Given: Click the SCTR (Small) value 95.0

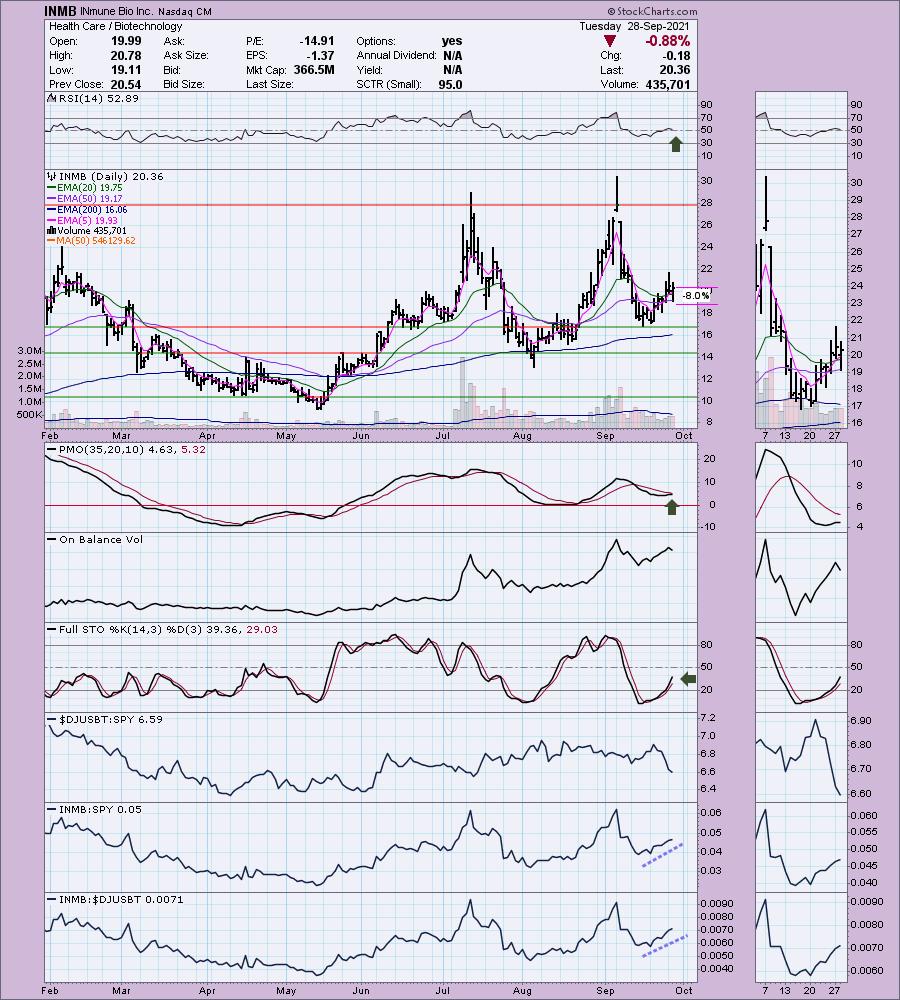Looking at the screenshot, I should click(450, 84).
